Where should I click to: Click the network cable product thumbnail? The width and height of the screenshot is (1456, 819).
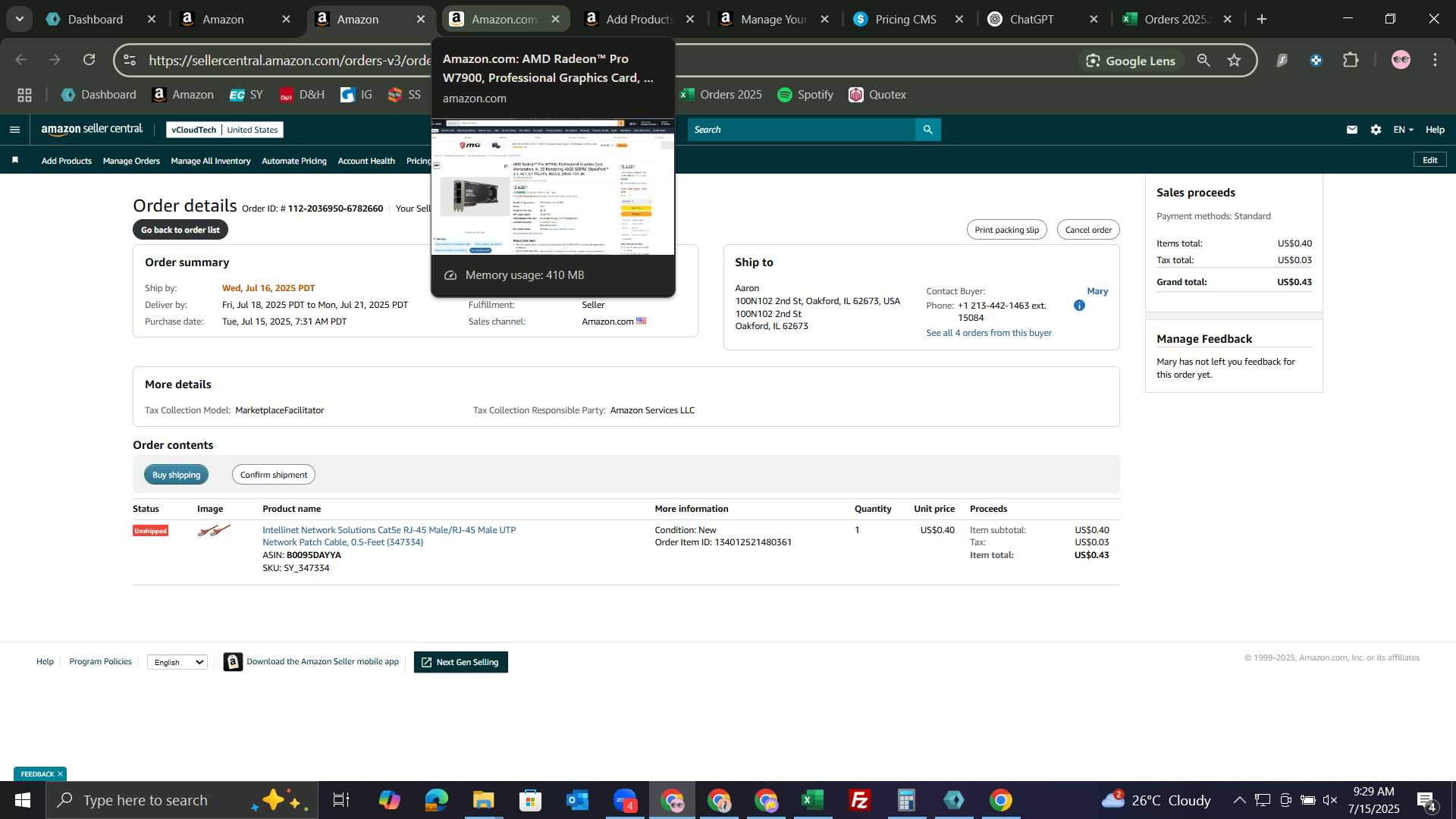pos(214,531)
